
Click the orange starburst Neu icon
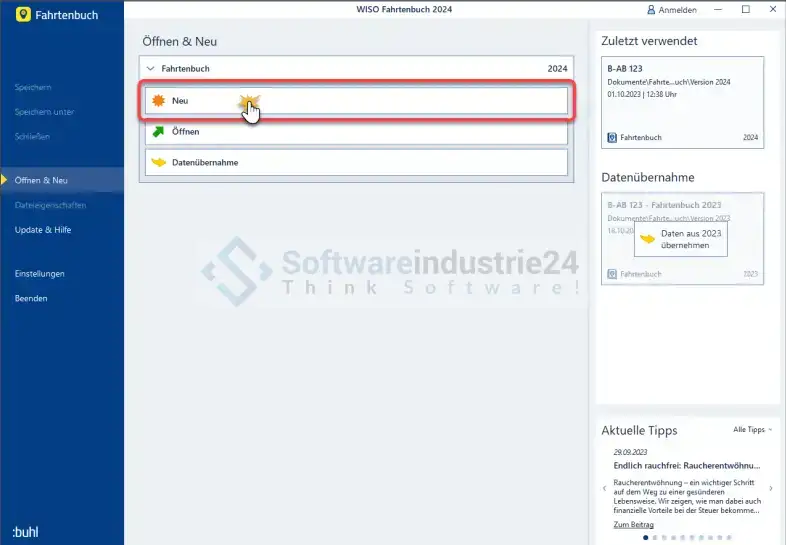pyautogui.click(x=158, y=101)
